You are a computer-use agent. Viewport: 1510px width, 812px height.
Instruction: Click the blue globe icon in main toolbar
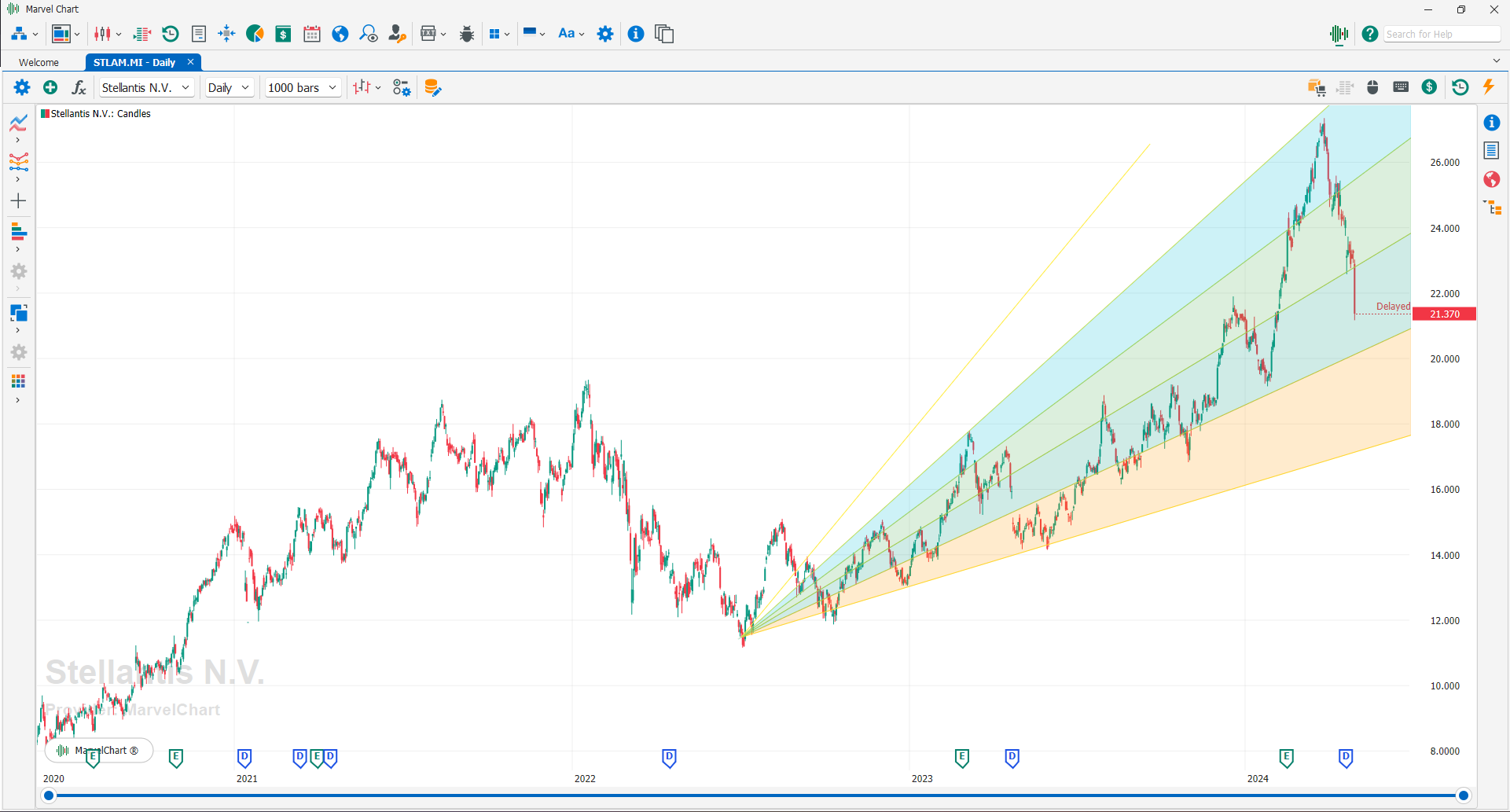pyautogui.click(x=340, y=34)
